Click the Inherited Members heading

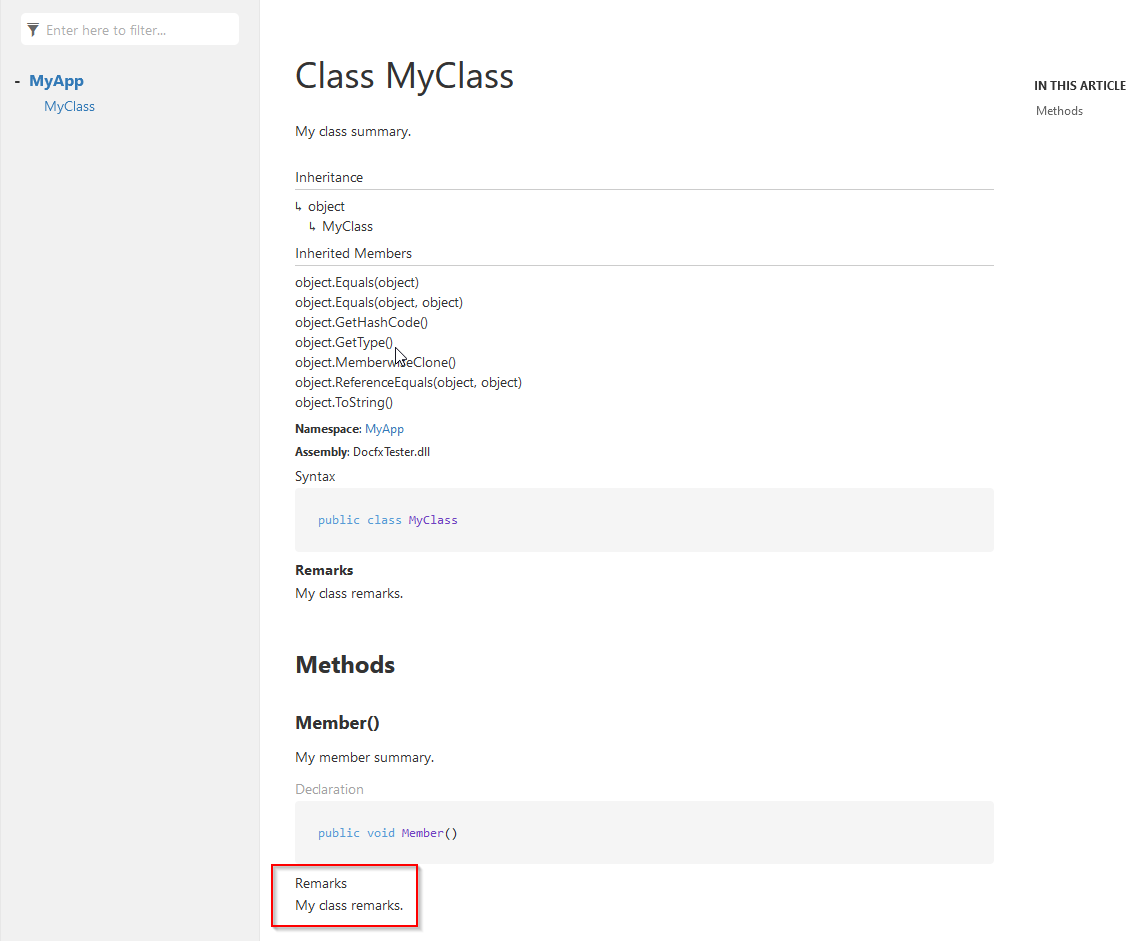pos(353,253)
